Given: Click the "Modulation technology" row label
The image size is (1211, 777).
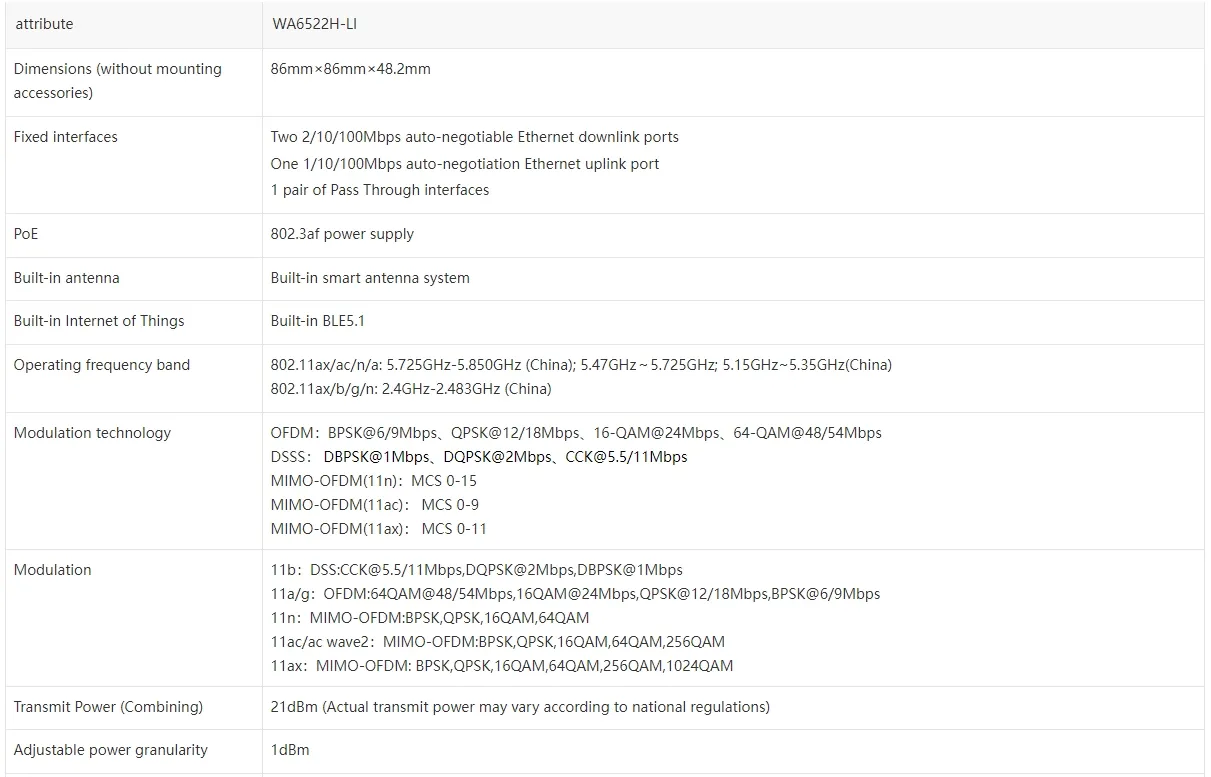Looking at the screenshot, I should coord(92,433).
